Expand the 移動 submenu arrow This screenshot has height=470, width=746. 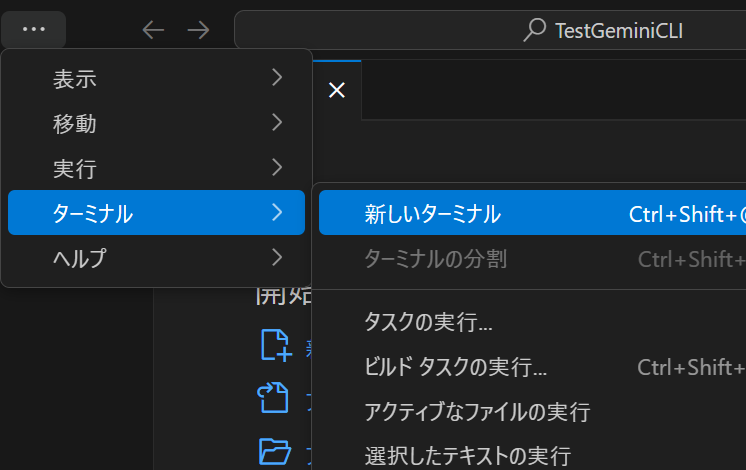[277, 123]
